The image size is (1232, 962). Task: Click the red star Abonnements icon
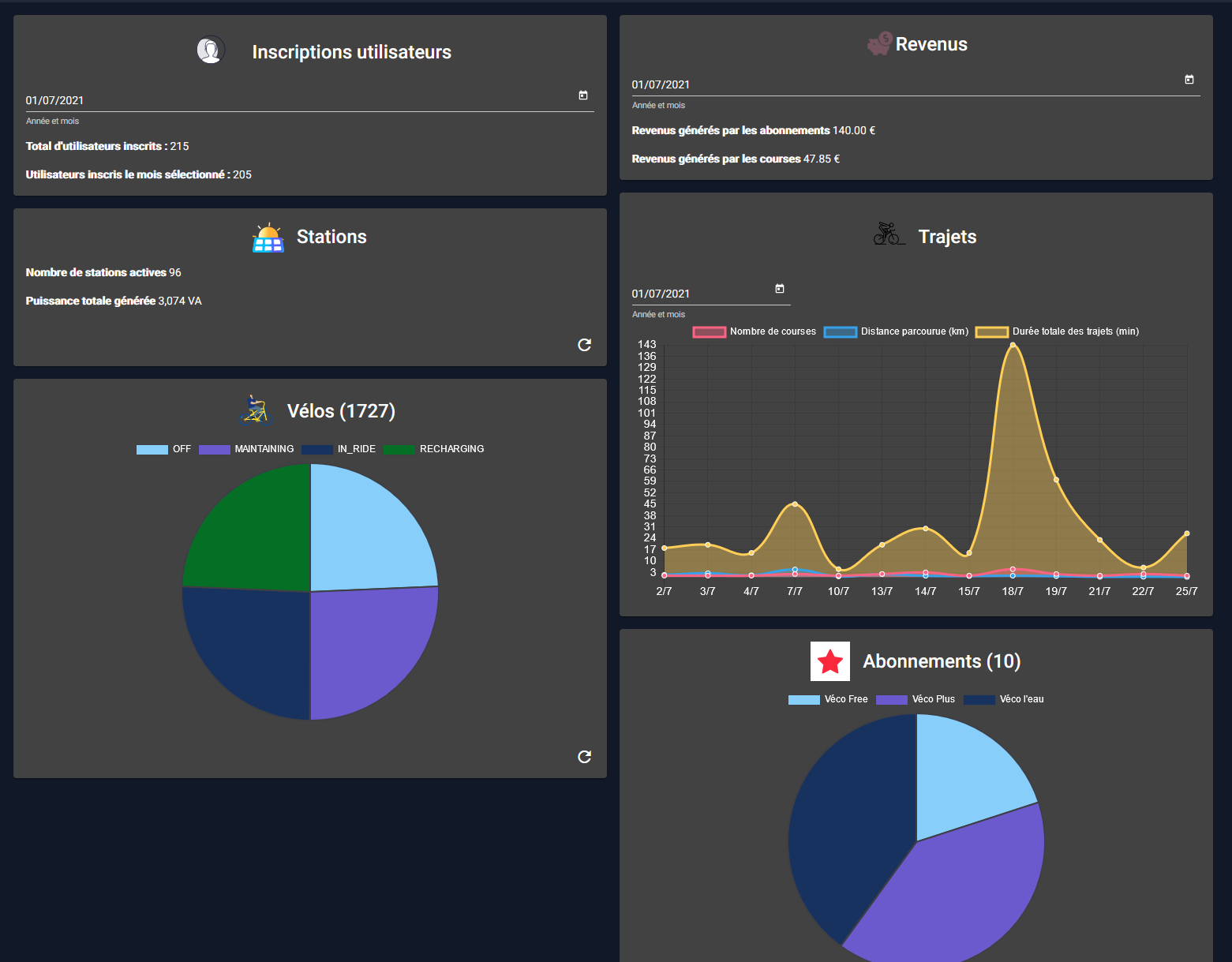(x=830, y=661)
